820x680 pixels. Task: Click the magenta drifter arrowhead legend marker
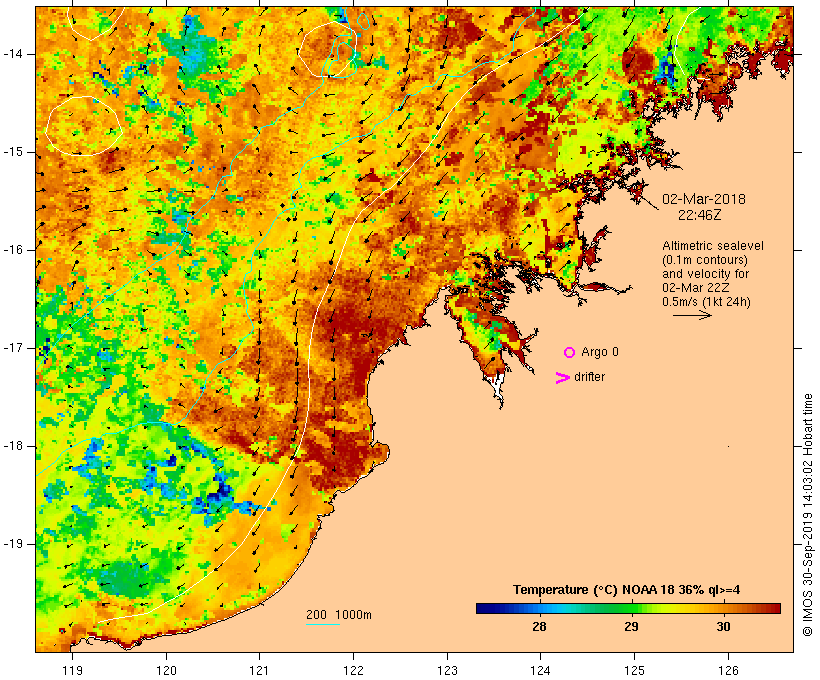(562, 378)
